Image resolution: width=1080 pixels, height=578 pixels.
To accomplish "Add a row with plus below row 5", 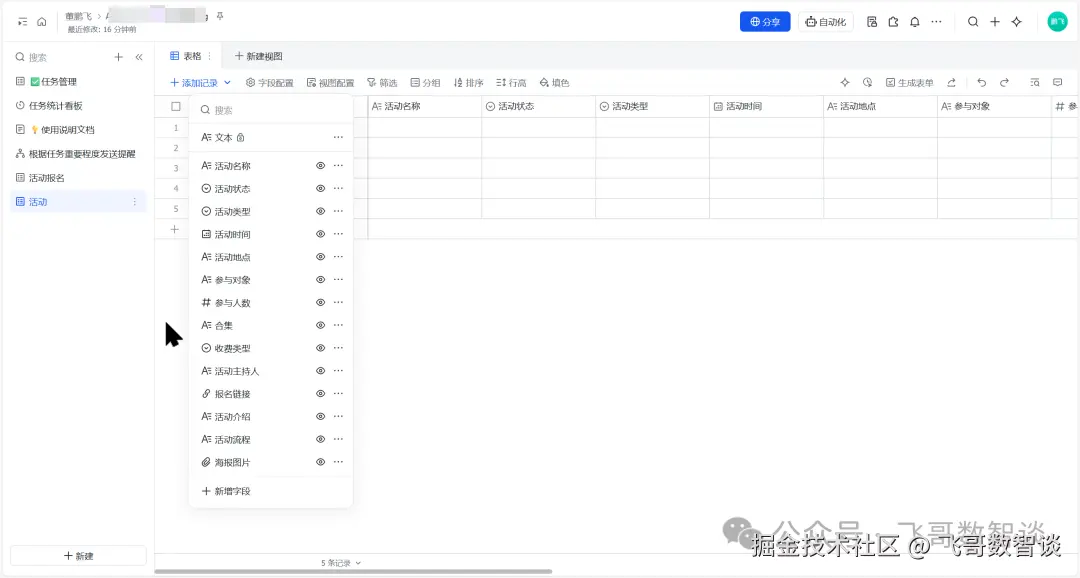I will click(175, 229).
